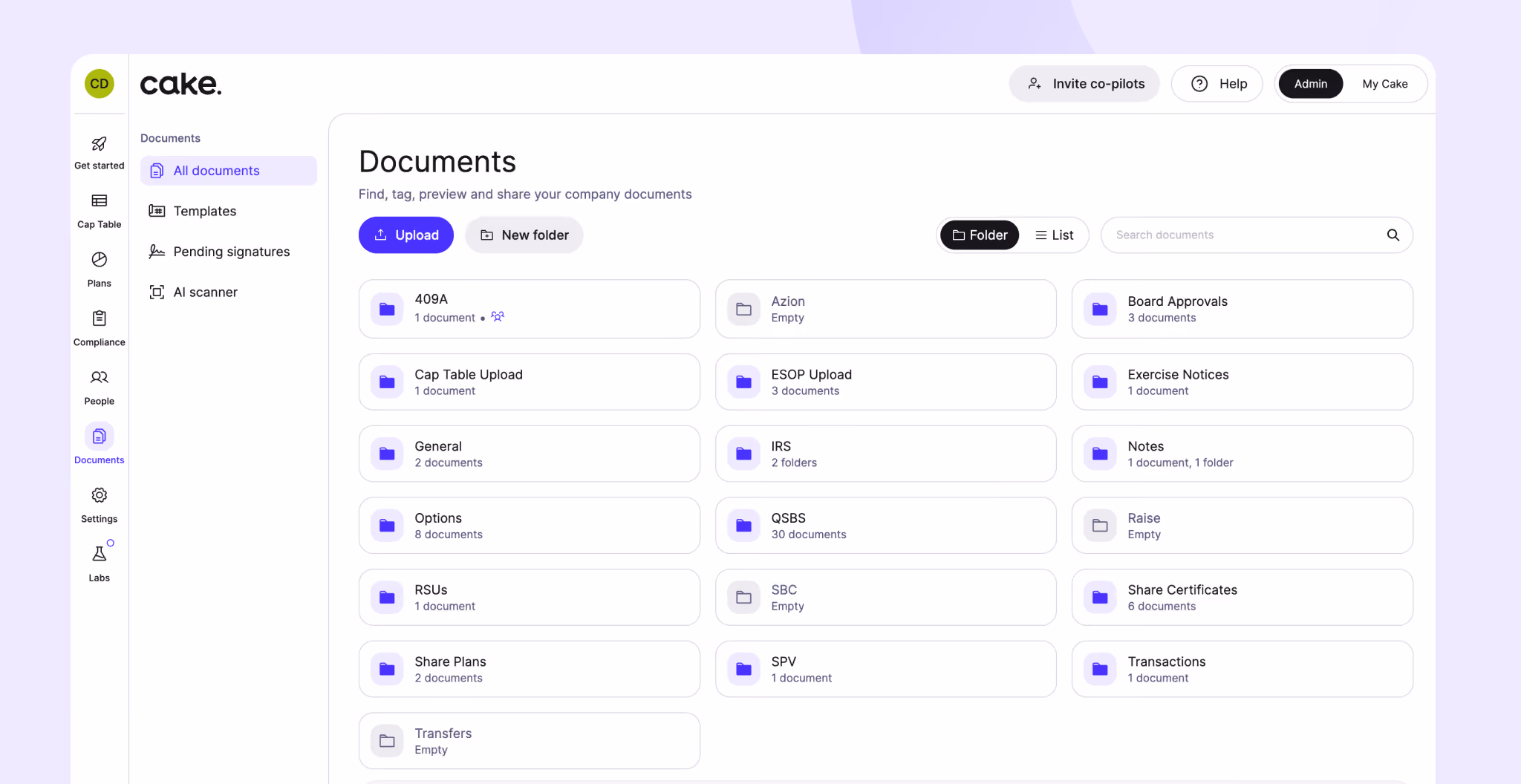Open the 'General' folder name
The image size is (1521, 784).
point(438,446)
